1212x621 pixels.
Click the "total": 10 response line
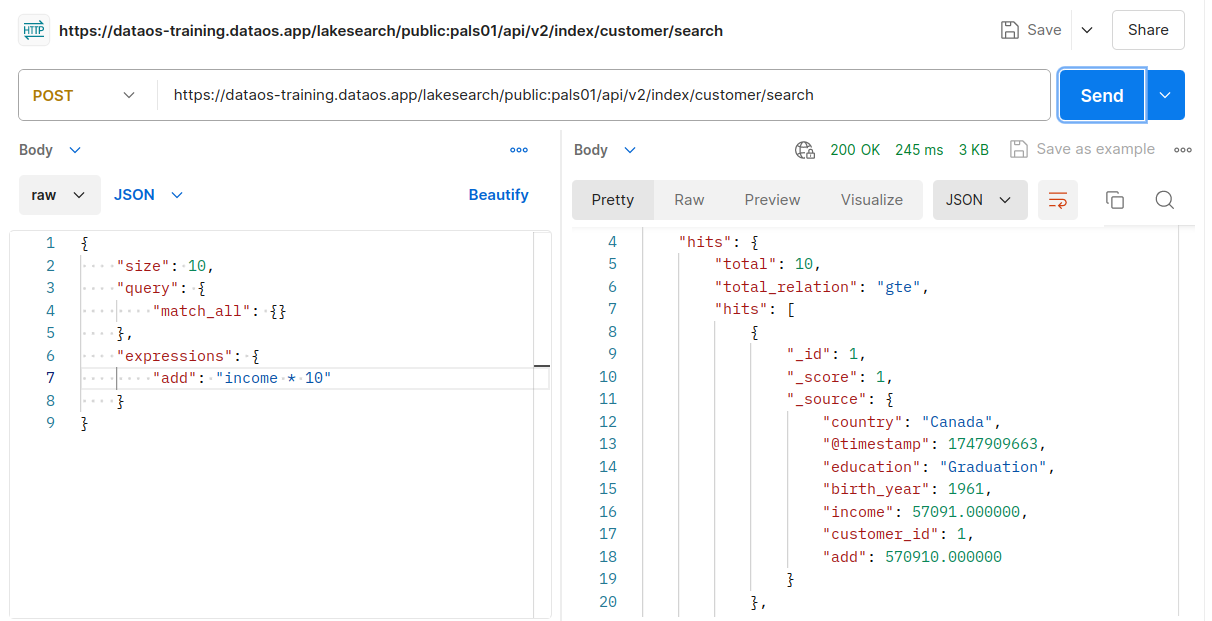pyautogui.click(x=767, y=264)
